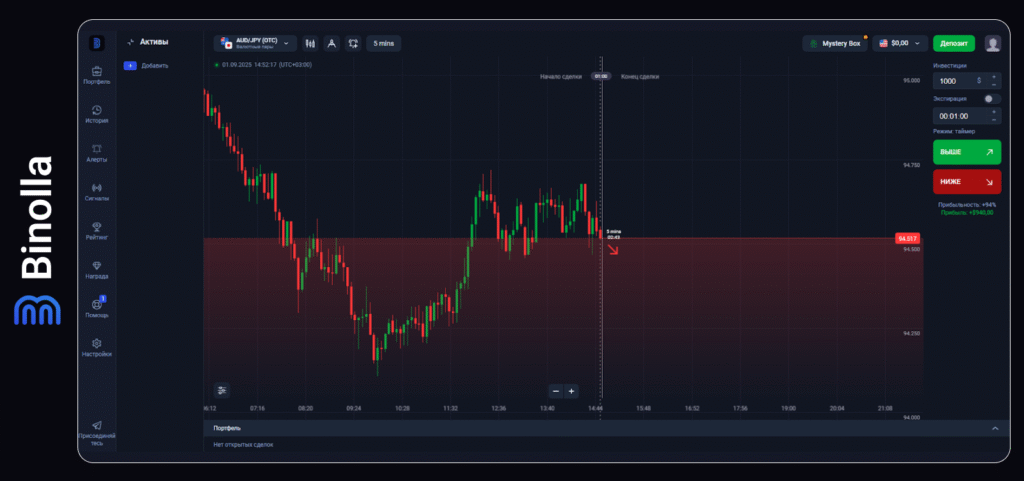Increase the investment amount with plus stepper
Image resolution: width=1024 pixels, height=481 pixels.
point(994,76)
